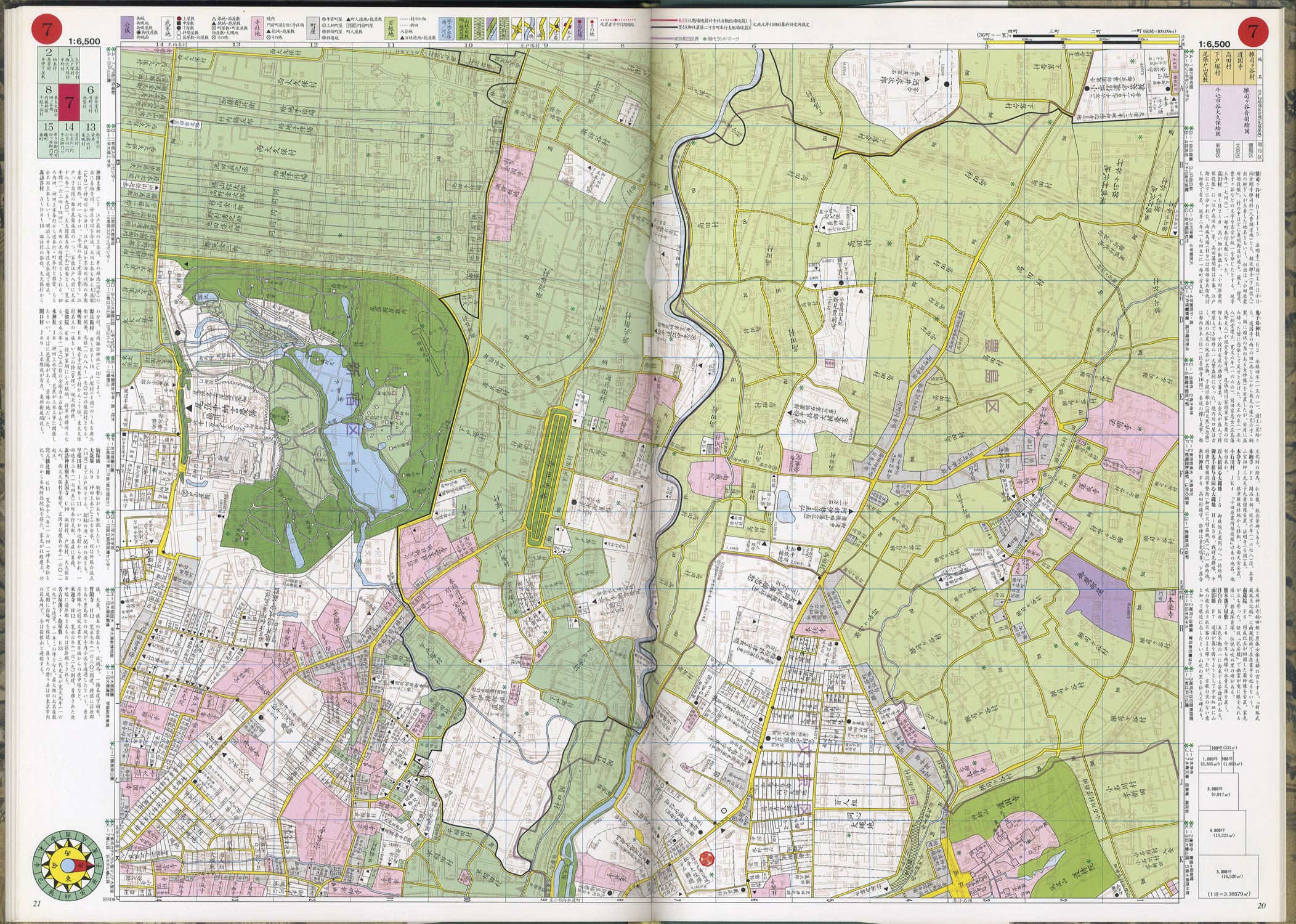Click the 百姓地 farmland legend box

(392, 29)
